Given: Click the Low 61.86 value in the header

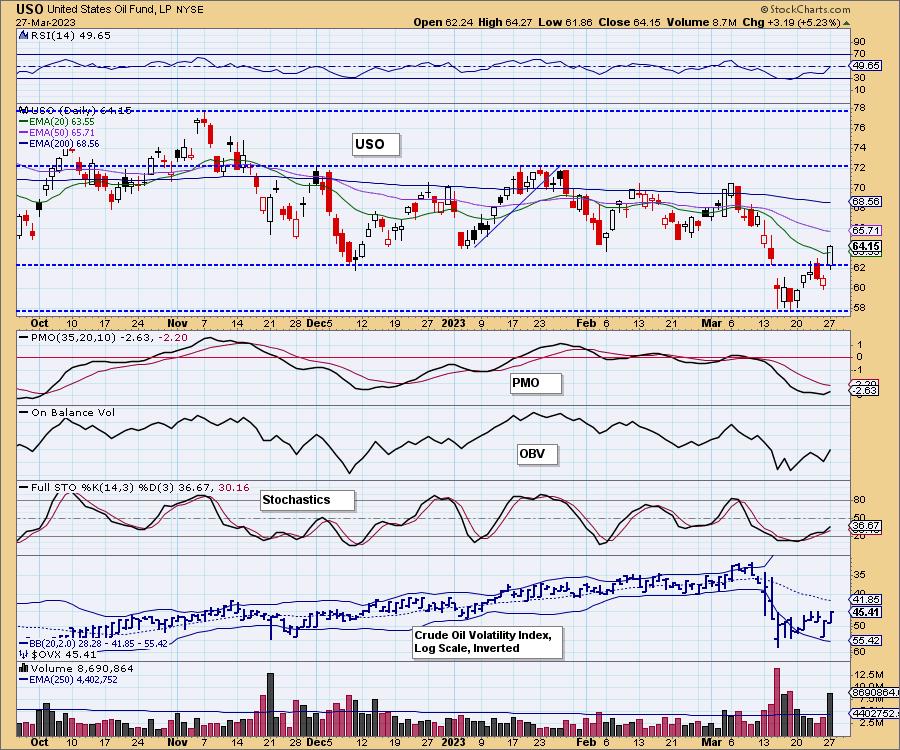Looking at the screenshot, I should [566, 22].
